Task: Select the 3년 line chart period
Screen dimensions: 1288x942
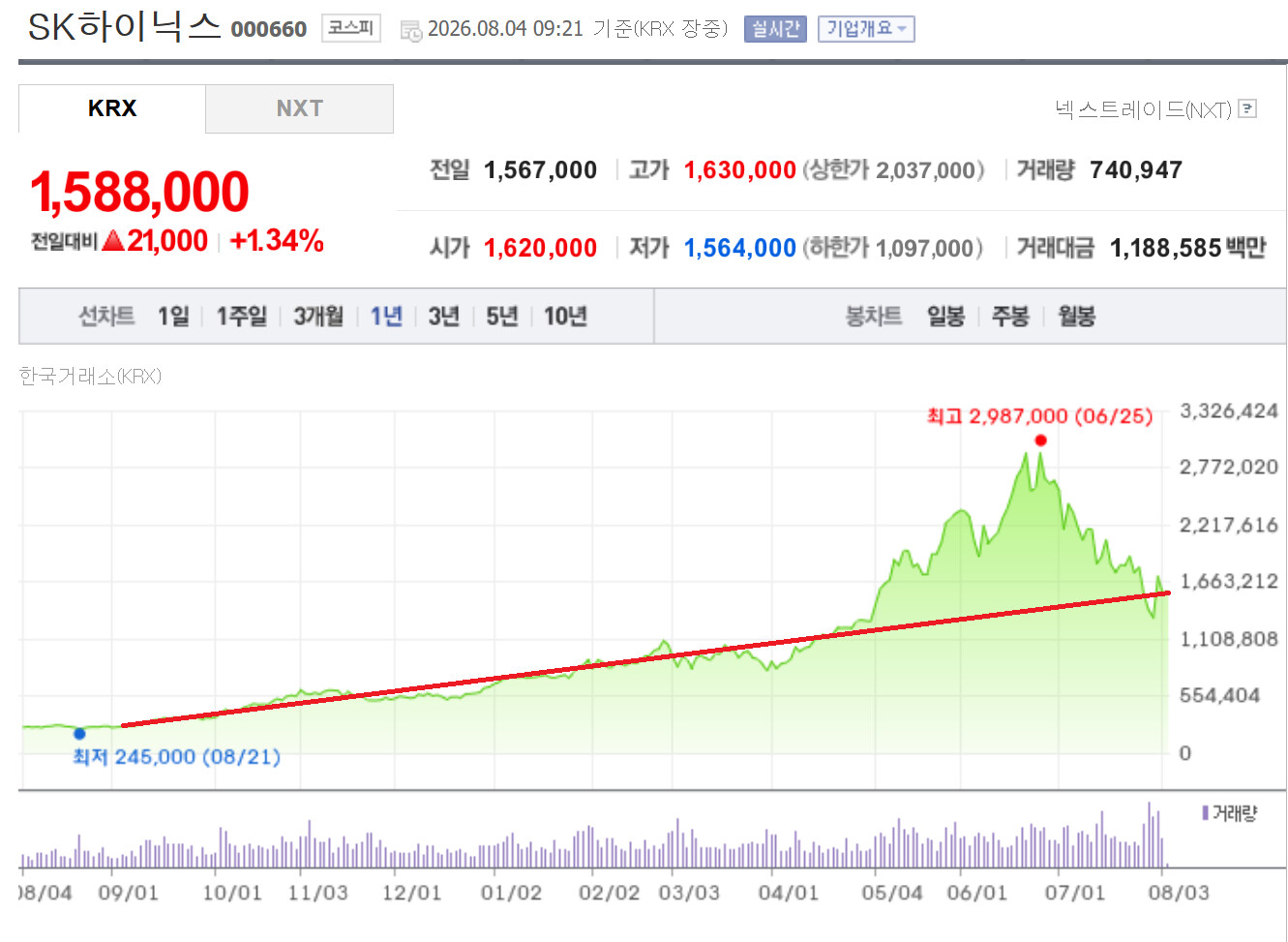Action: (443, 317)
